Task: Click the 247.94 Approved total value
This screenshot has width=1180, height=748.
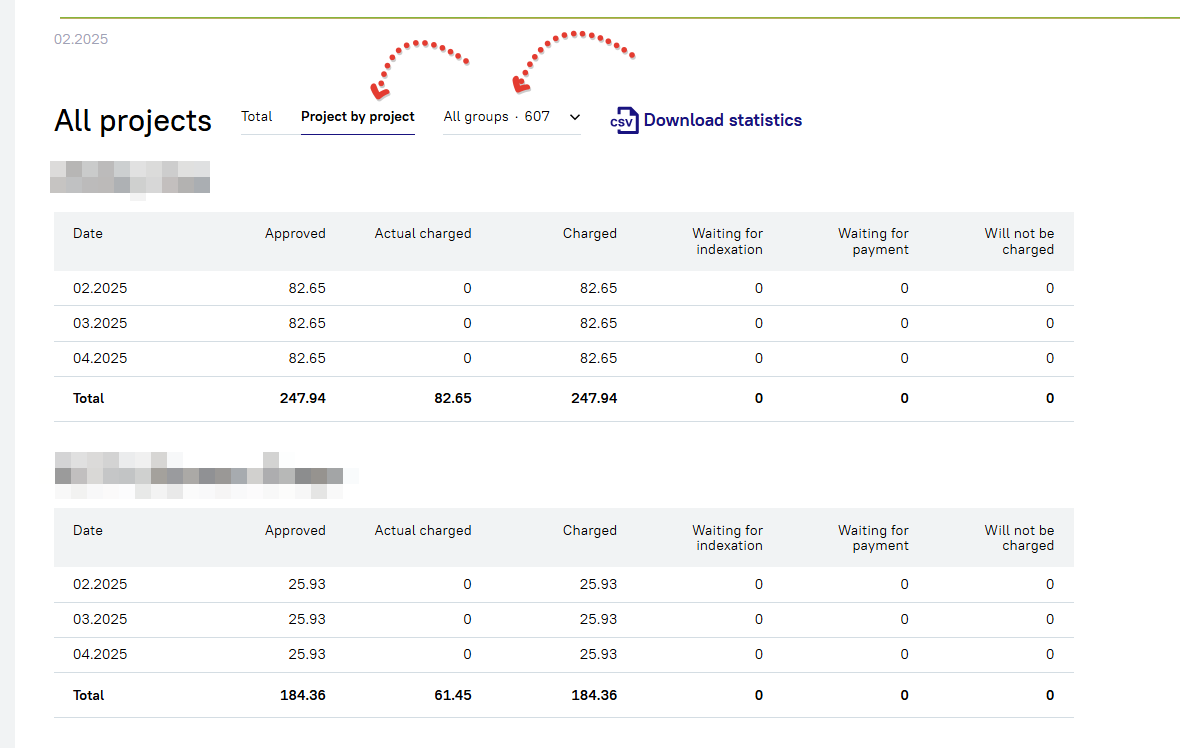Action: pos(302,398)
